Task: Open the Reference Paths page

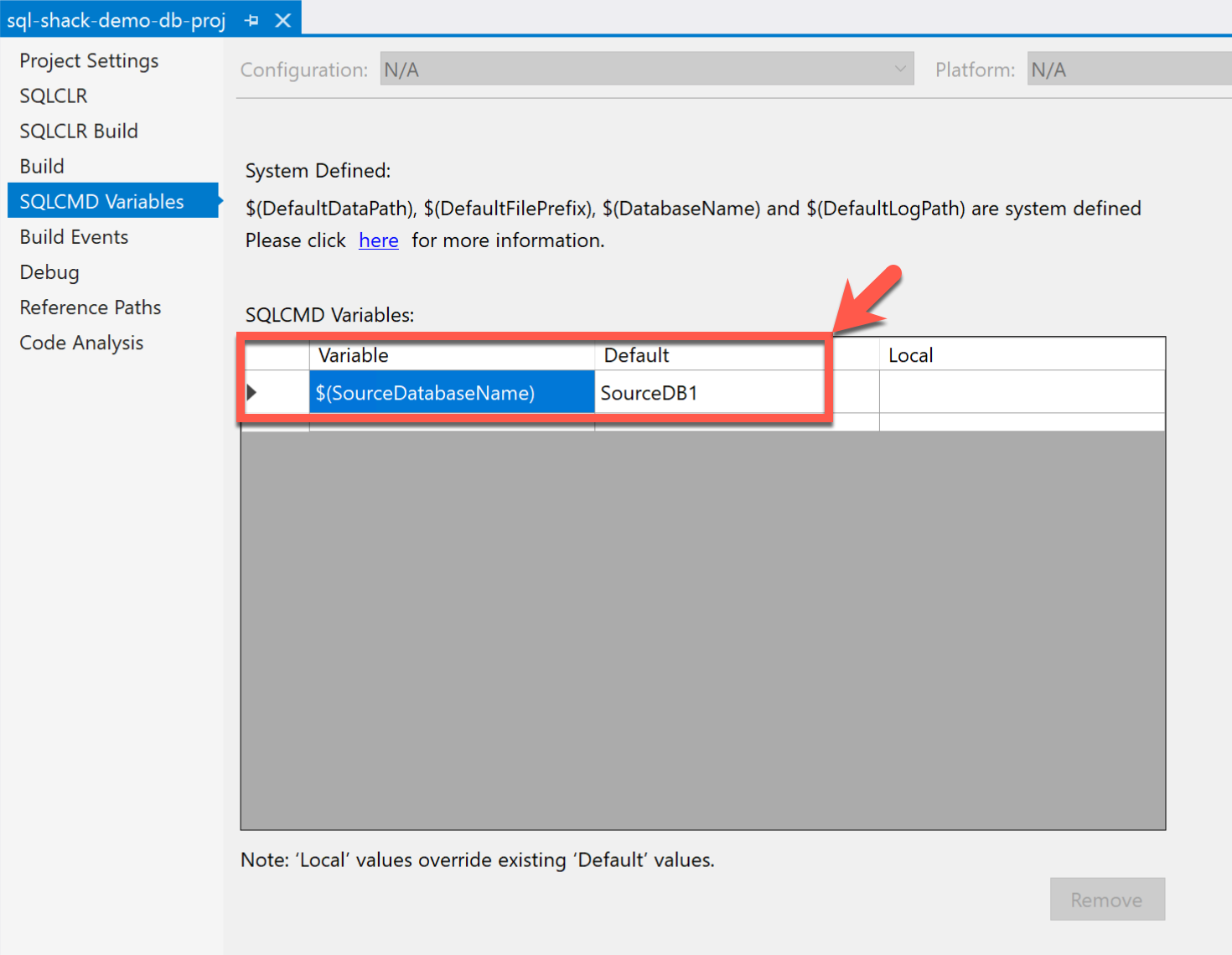Action: (x=91, y=307)
